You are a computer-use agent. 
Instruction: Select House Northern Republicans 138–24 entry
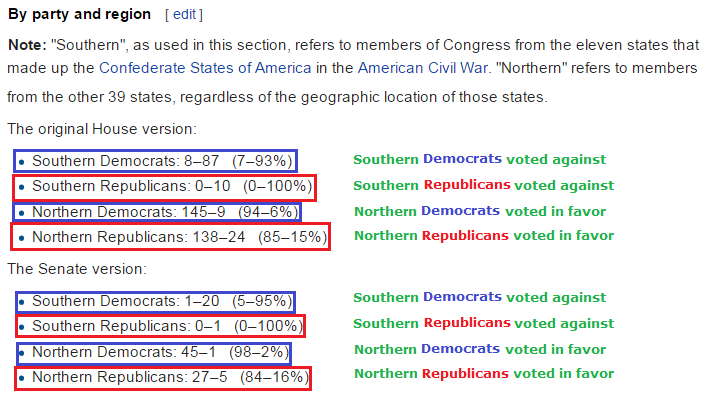[170, 237]
